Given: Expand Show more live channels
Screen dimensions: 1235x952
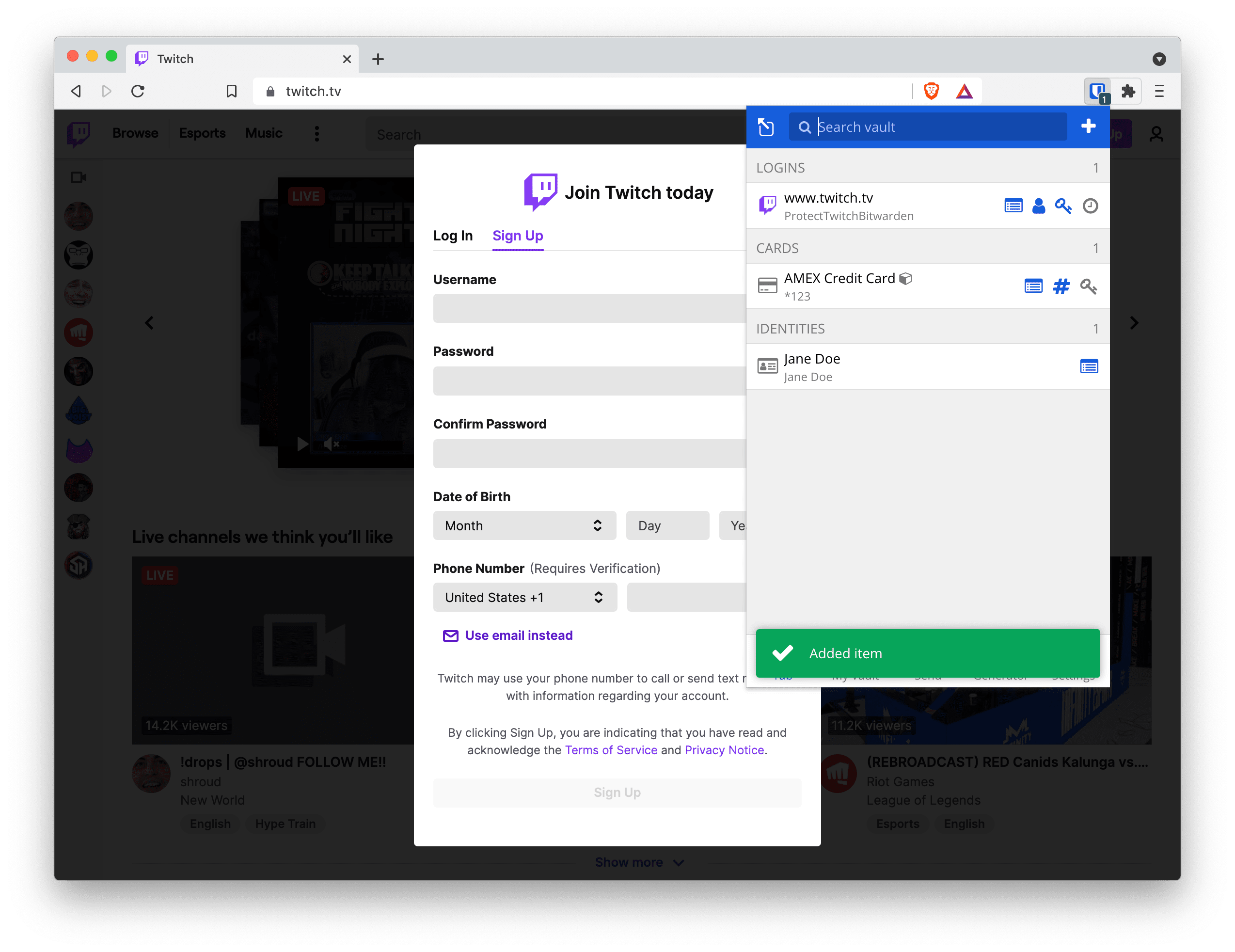Looking at the screenshot, I should pyautogui.click(x=640, y=862).
